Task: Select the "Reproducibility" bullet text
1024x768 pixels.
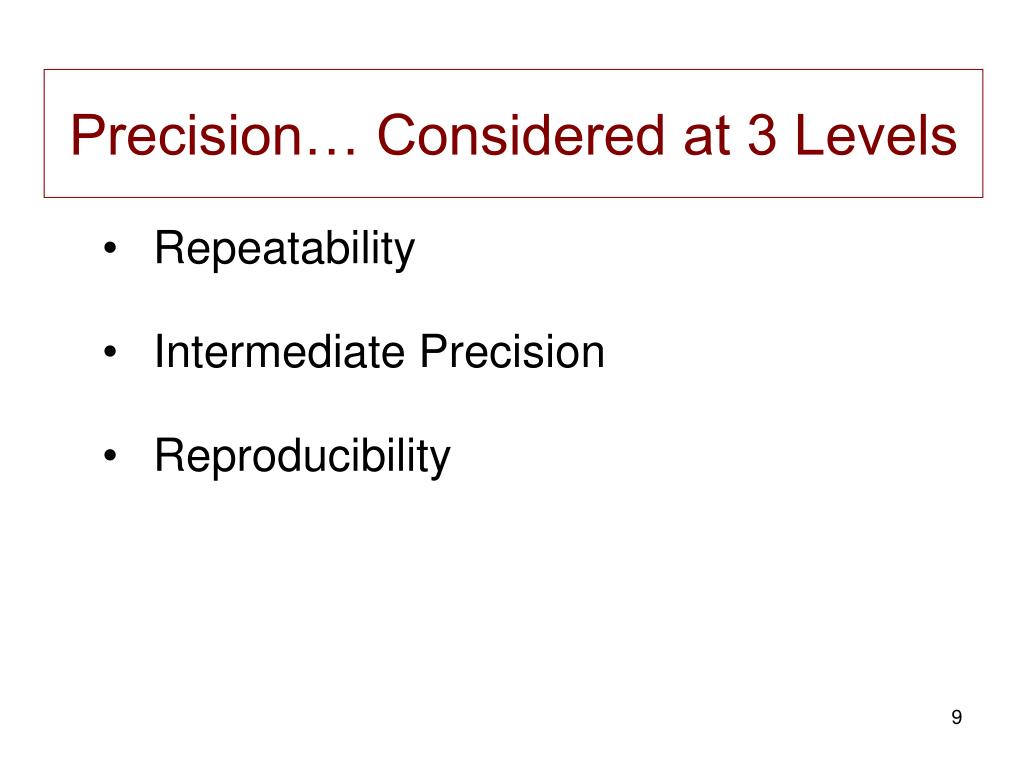Action: pyautogui.click(x=302, y=457)
